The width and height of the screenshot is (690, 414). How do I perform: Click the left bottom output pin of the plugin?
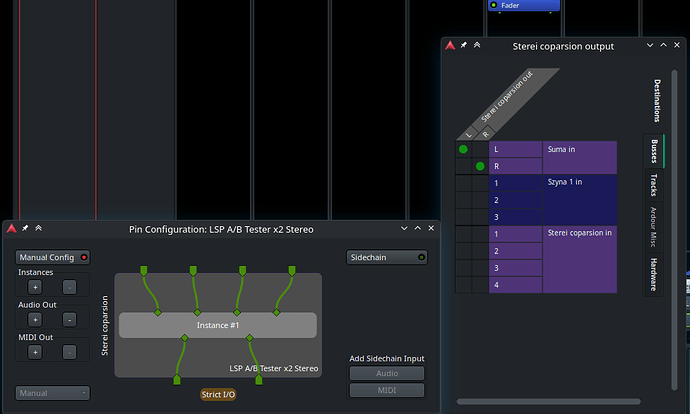point(177,379)
